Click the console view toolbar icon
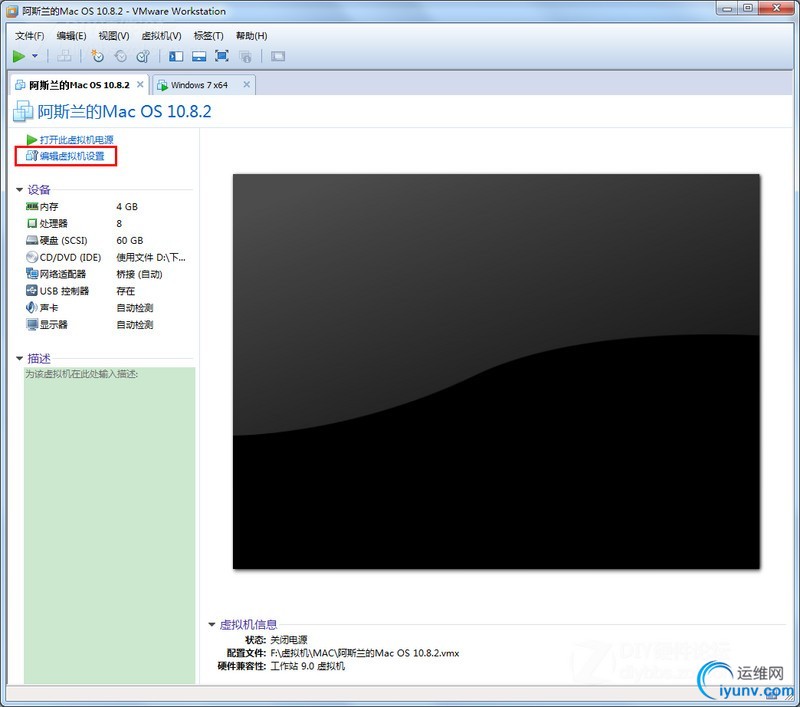Viewport: 800px width, 707px height. click(x=278, y=56)
